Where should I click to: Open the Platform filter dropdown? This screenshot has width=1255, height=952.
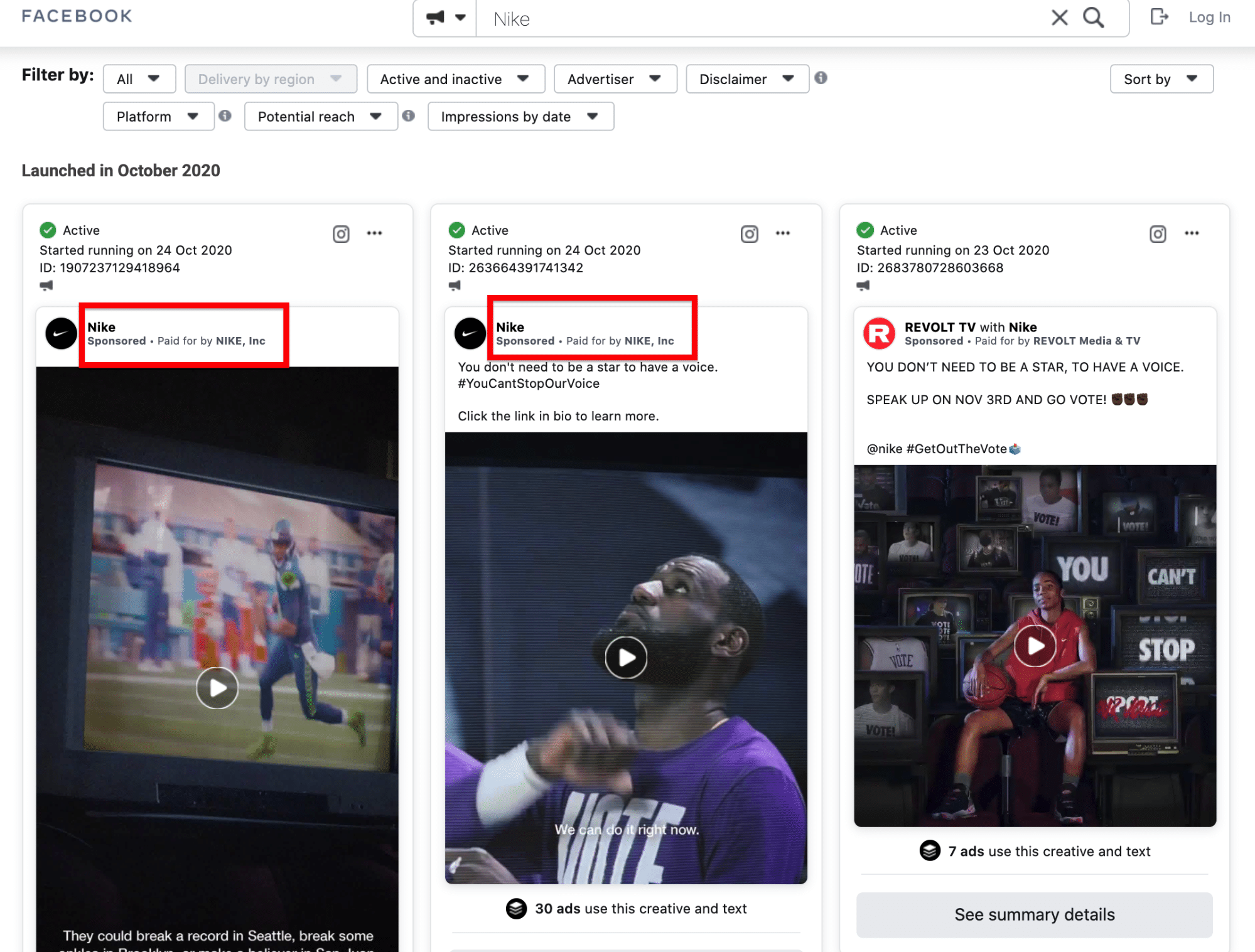[x=158, y=117]
